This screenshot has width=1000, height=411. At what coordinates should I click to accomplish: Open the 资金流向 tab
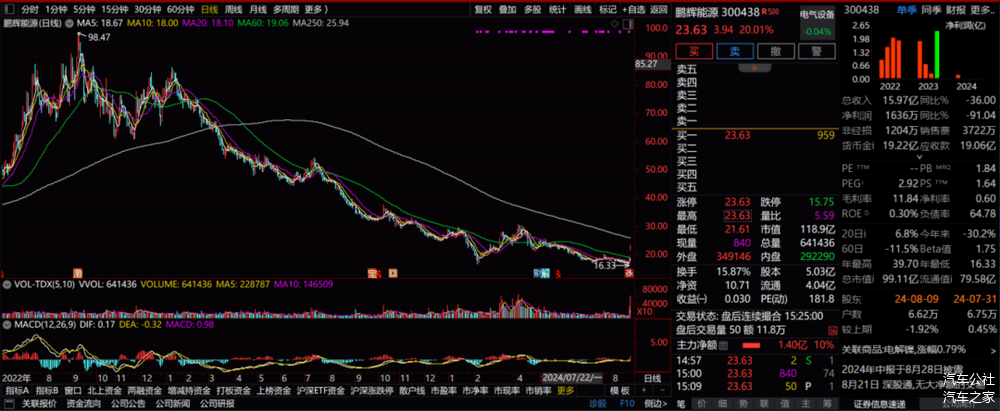click(84, 404)
